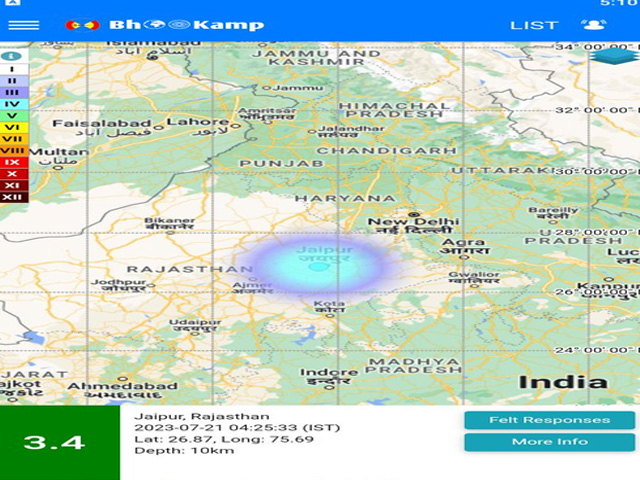Select intensity level VII swatch
The height and width of the screenshot is (480, 640).
click(14, 139)
